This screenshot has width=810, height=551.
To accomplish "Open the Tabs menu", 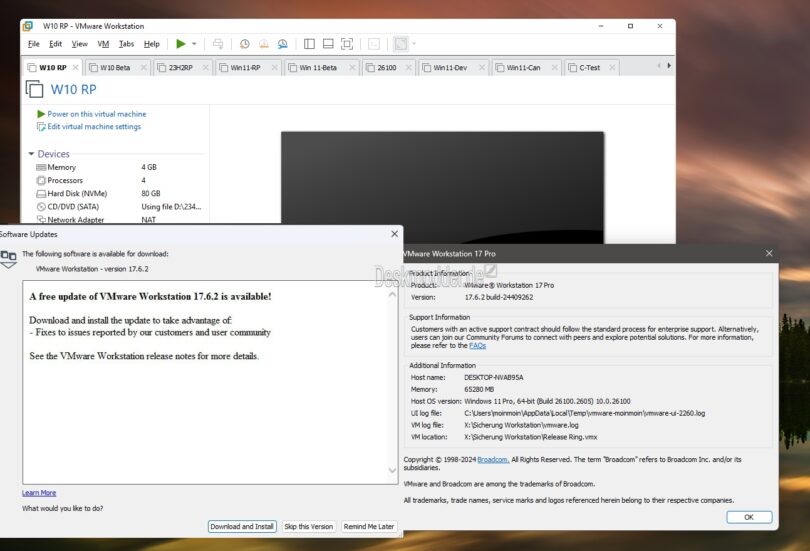I will coord(127,44).
